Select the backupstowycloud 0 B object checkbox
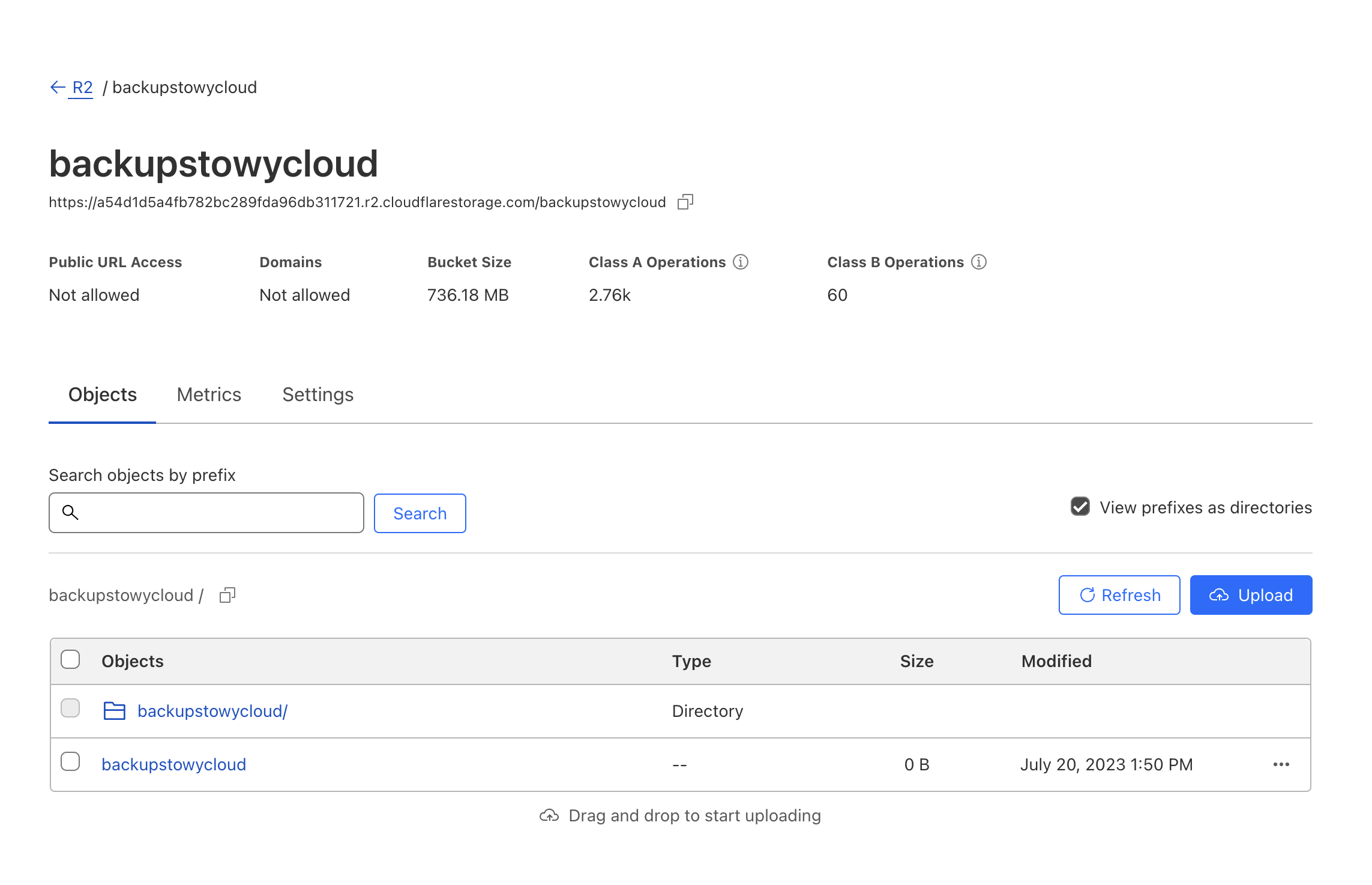The width and height of the screenshot is (1372, 885). (70, 762)
